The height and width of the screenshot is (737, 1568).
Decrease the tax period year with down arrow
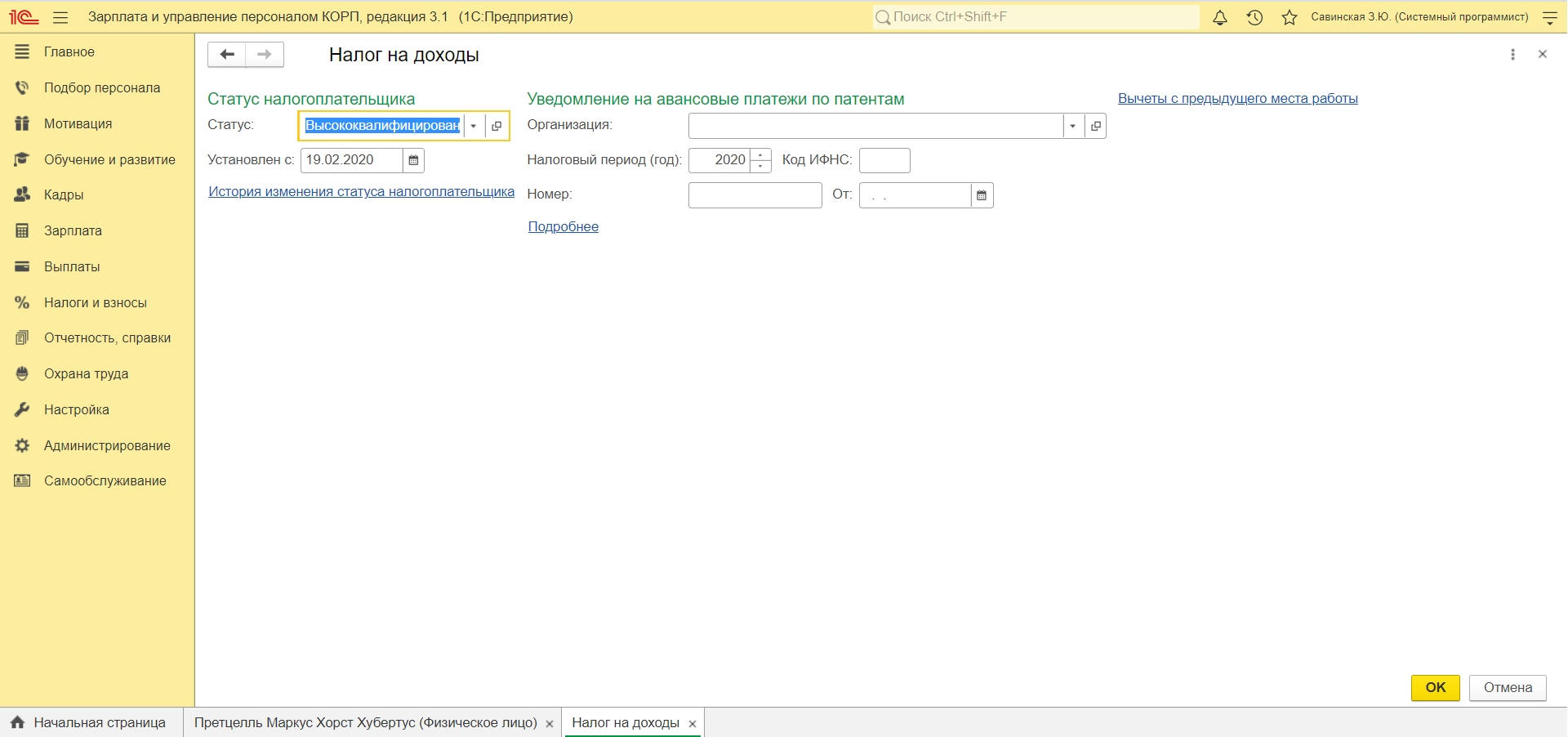pyautogui.click(x=760, y=166)
